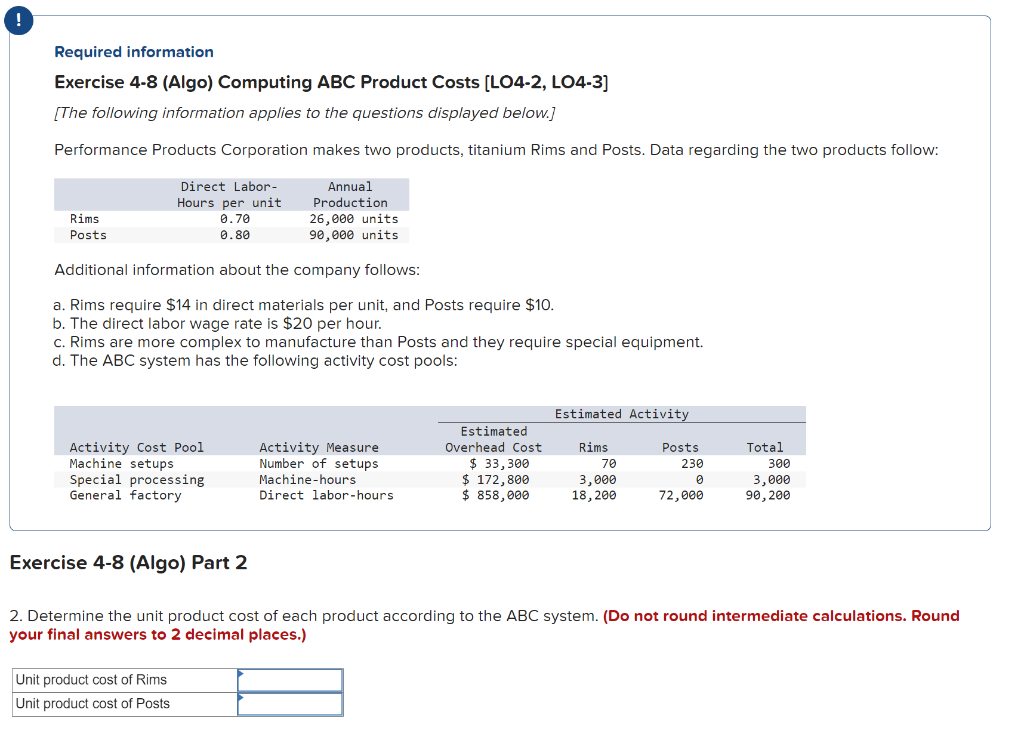1024x734 pixels.
Task: Click the blue exclamation alert icon
Action: tap(19, 20)
